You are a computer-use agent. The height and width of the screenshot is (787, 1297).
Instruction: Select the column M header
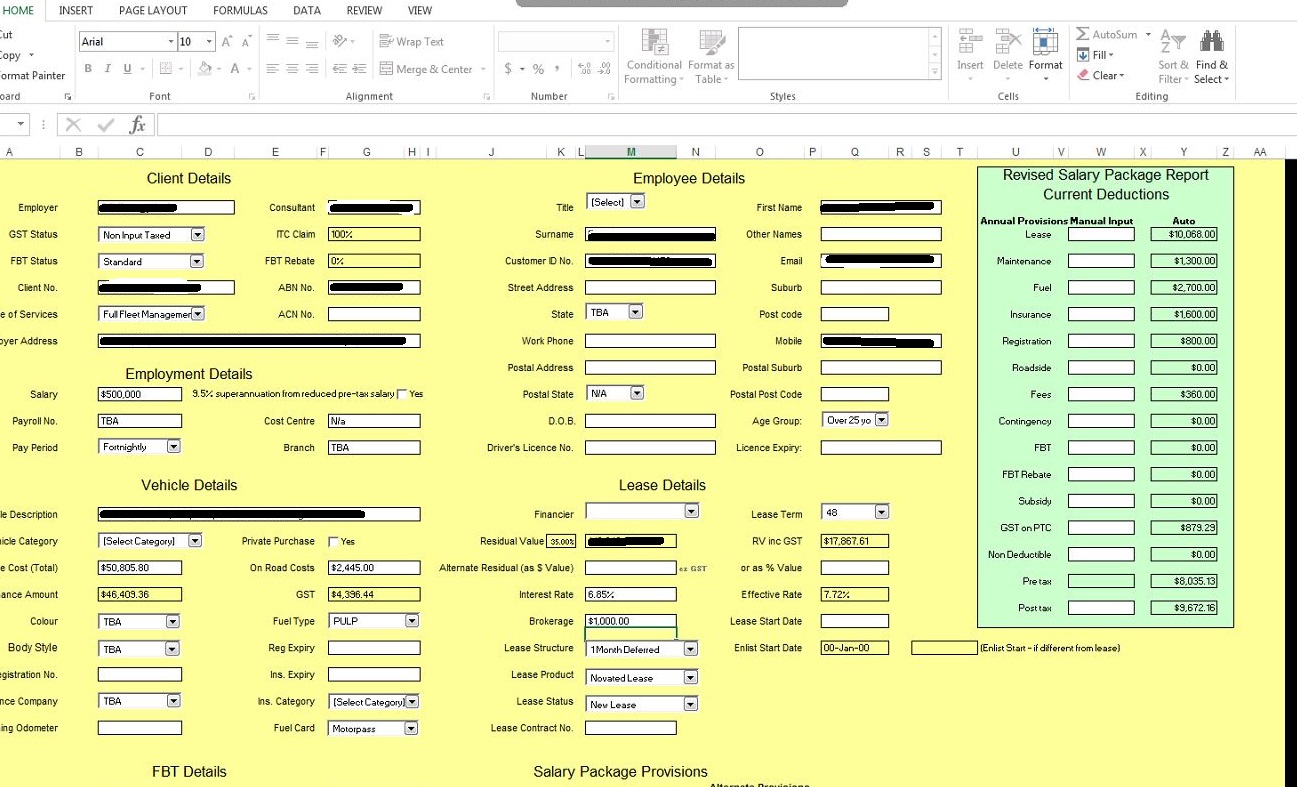631,152
